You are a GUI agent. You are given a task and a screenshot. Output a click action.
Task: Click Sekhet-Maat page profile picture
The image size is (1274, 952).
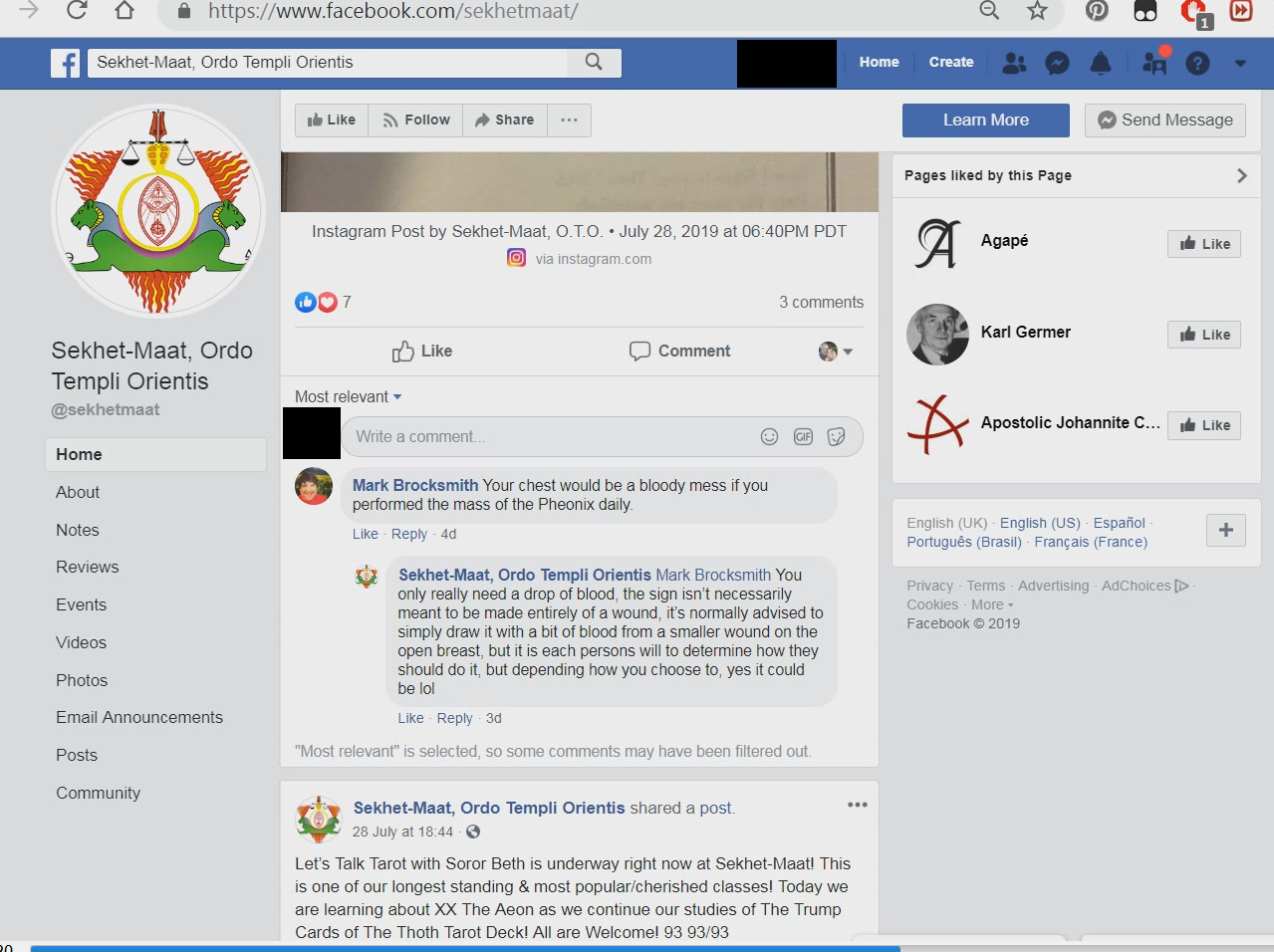click(158, 211)
